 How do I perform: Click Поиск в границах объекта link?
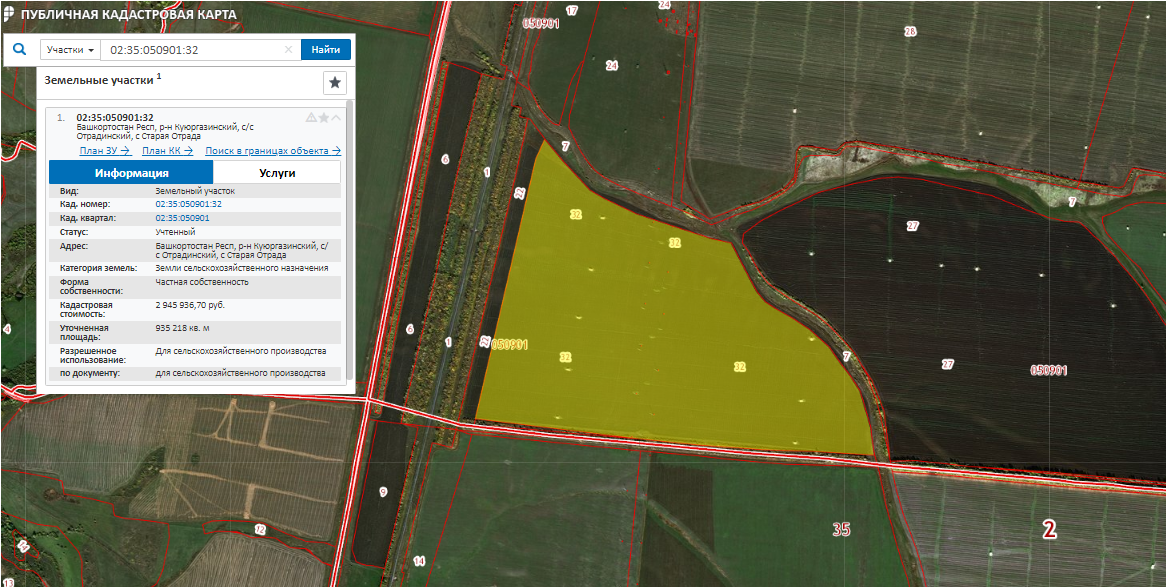(x=273, y=151)
